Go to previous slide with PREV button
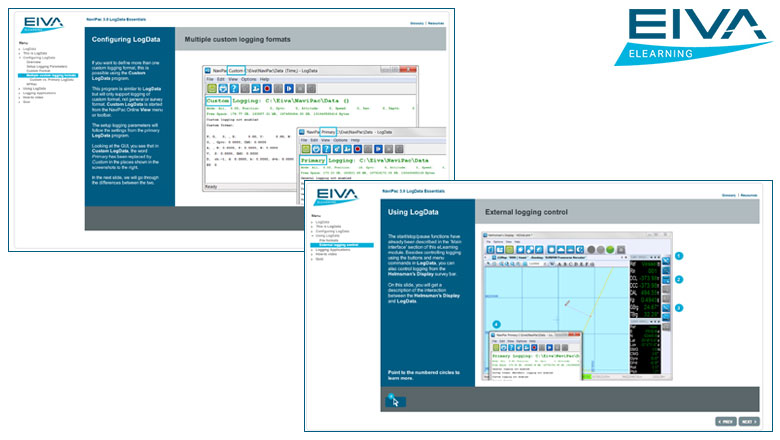Viewport: 780px width, 440px height. coord(726,422)
